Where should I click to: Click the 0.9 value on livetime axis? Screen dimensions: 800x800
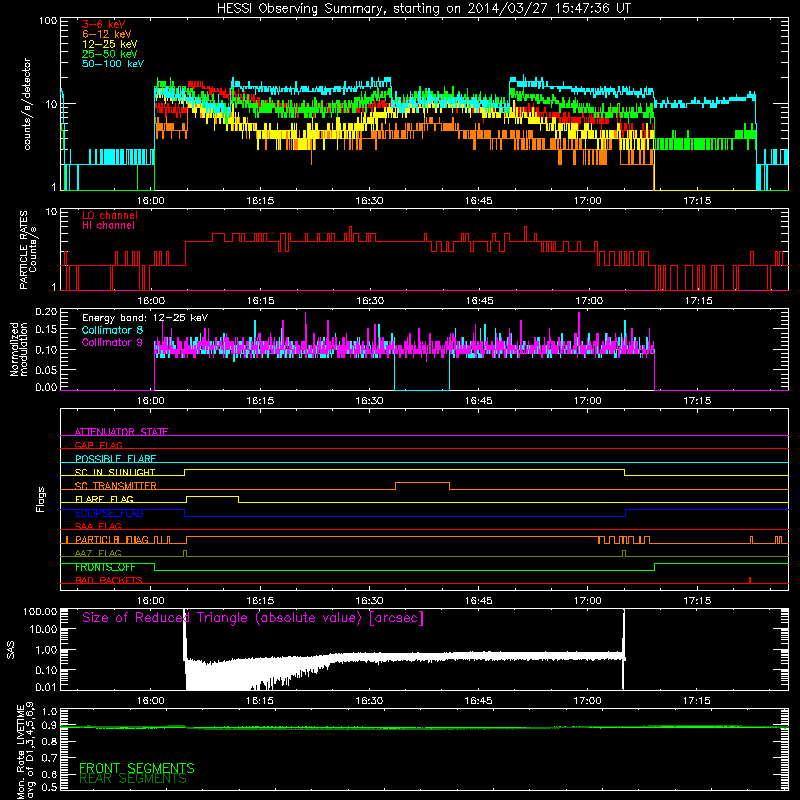point(50,726)
